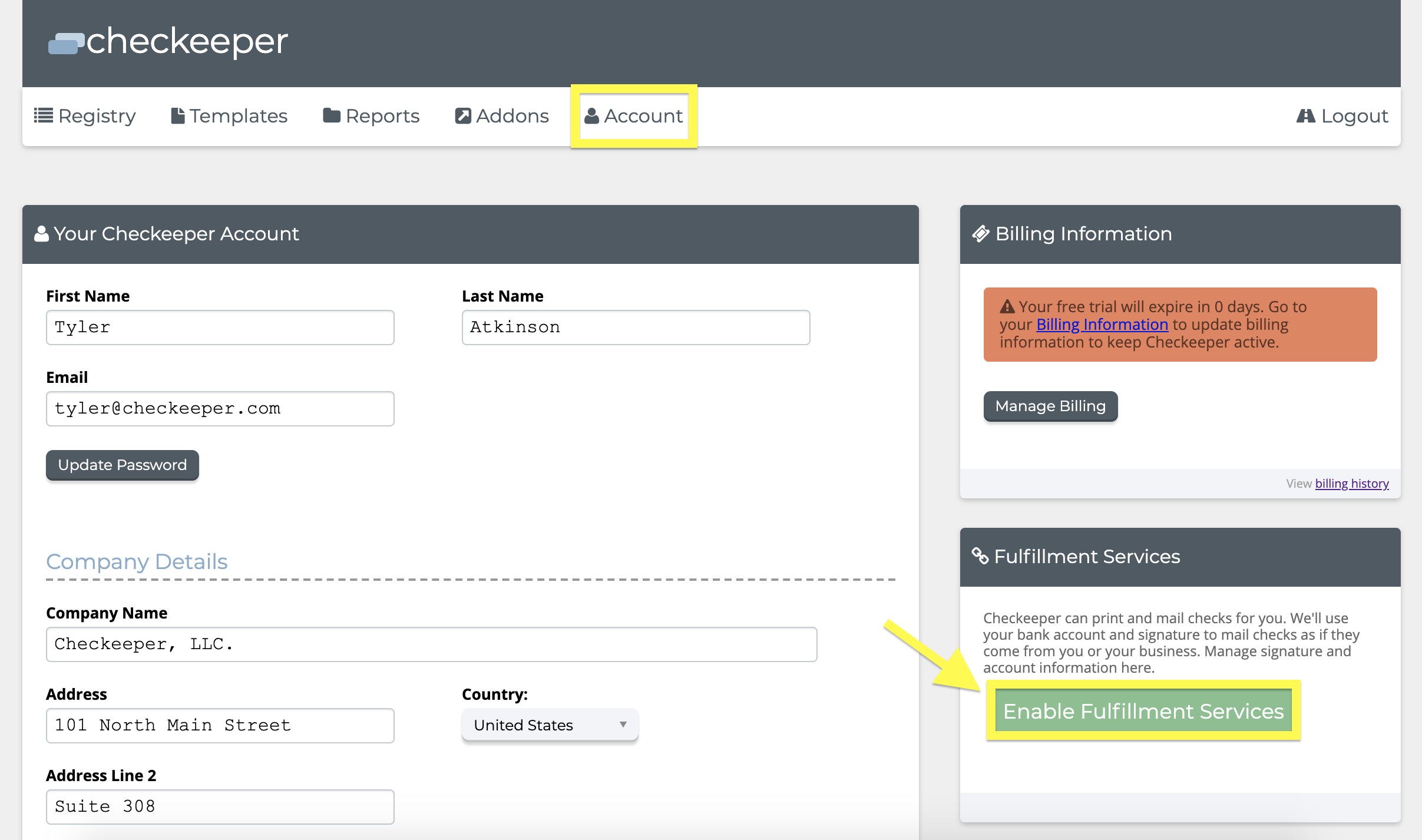Click the Company Details heading
The width and height of the screenshot is (1422, 840).
click(x=137, y=561)
